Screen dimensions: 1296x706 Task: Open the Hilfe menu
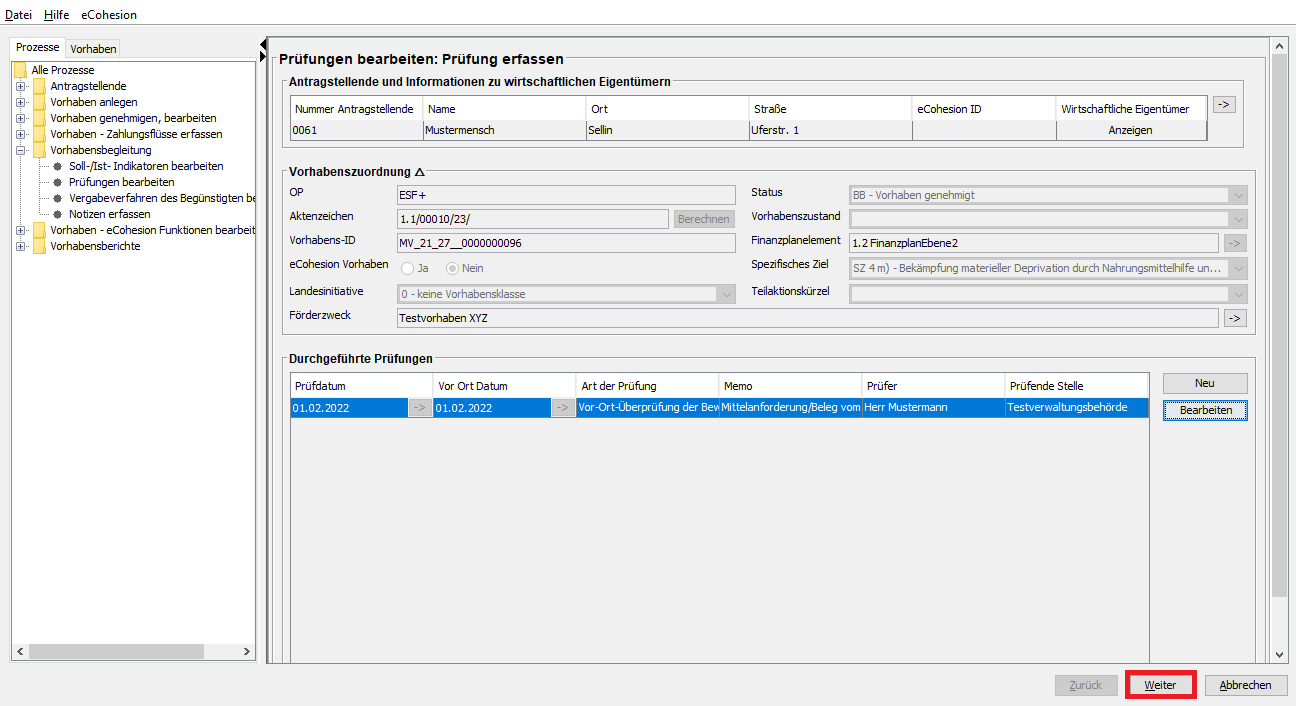click(56, 15)
